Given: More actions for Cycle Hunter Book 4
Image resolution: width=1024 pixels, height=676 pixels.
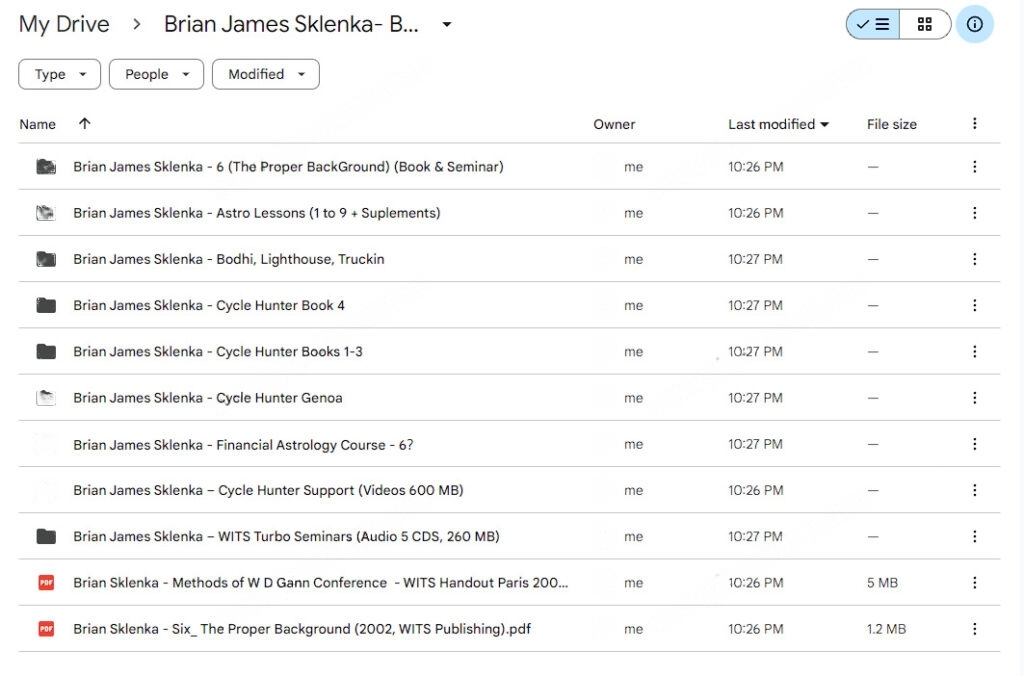Looking at the screenshot, I should pos(974,305).
